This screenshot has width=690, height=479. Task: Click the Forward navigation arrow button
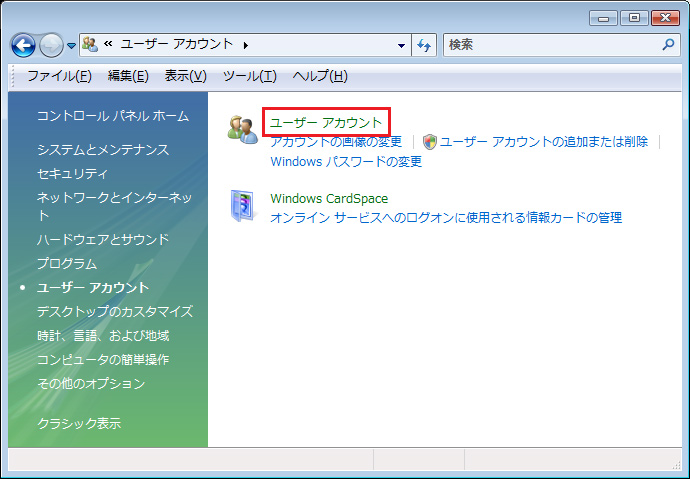click(x=51, y=45)
